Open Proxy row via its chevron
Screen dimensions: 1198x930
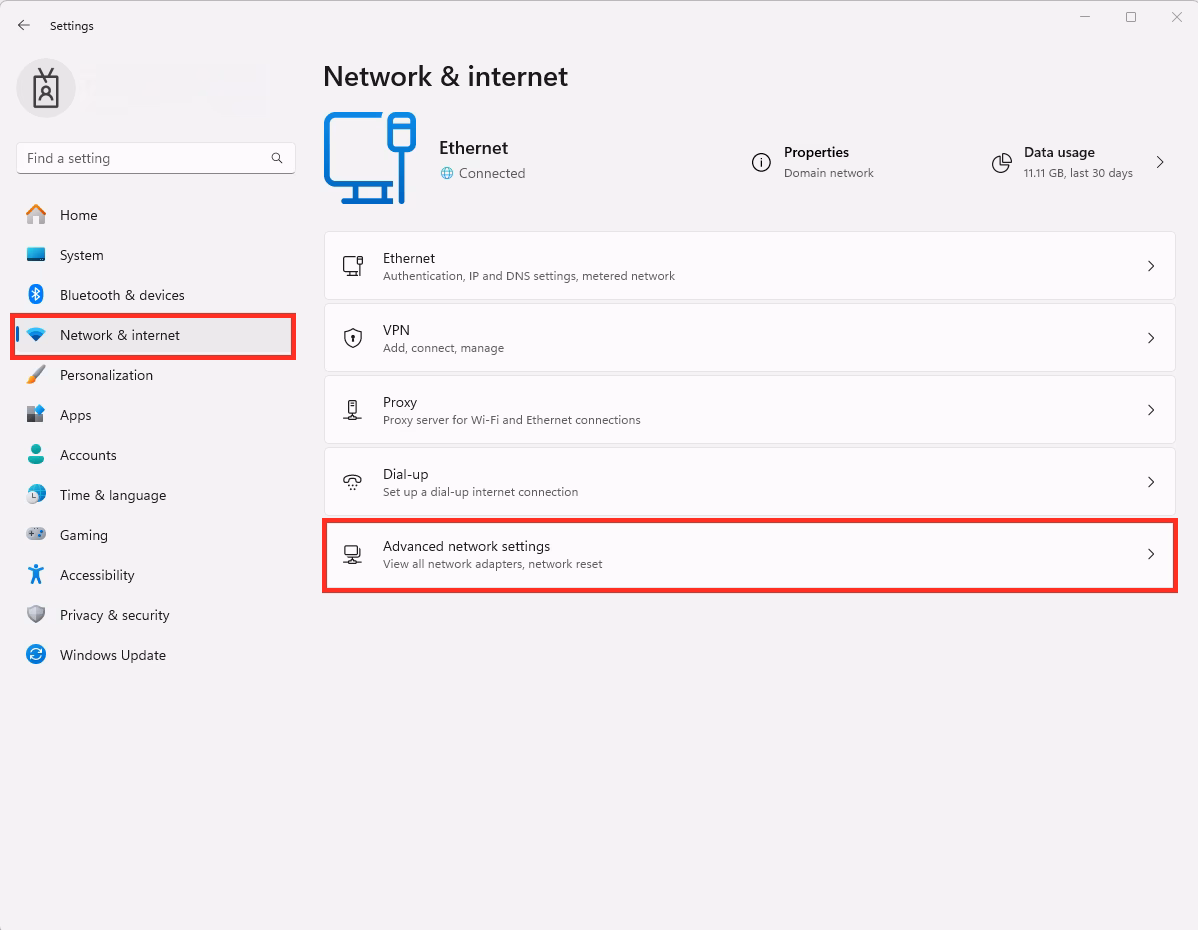tap(1151, 410)
